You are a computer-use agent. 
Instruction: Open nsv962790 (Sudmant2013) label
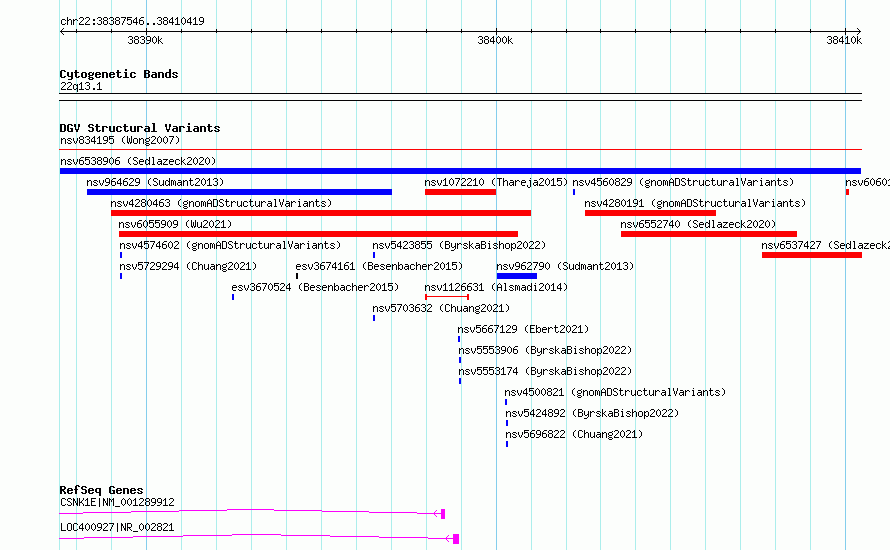coord(565,266)
